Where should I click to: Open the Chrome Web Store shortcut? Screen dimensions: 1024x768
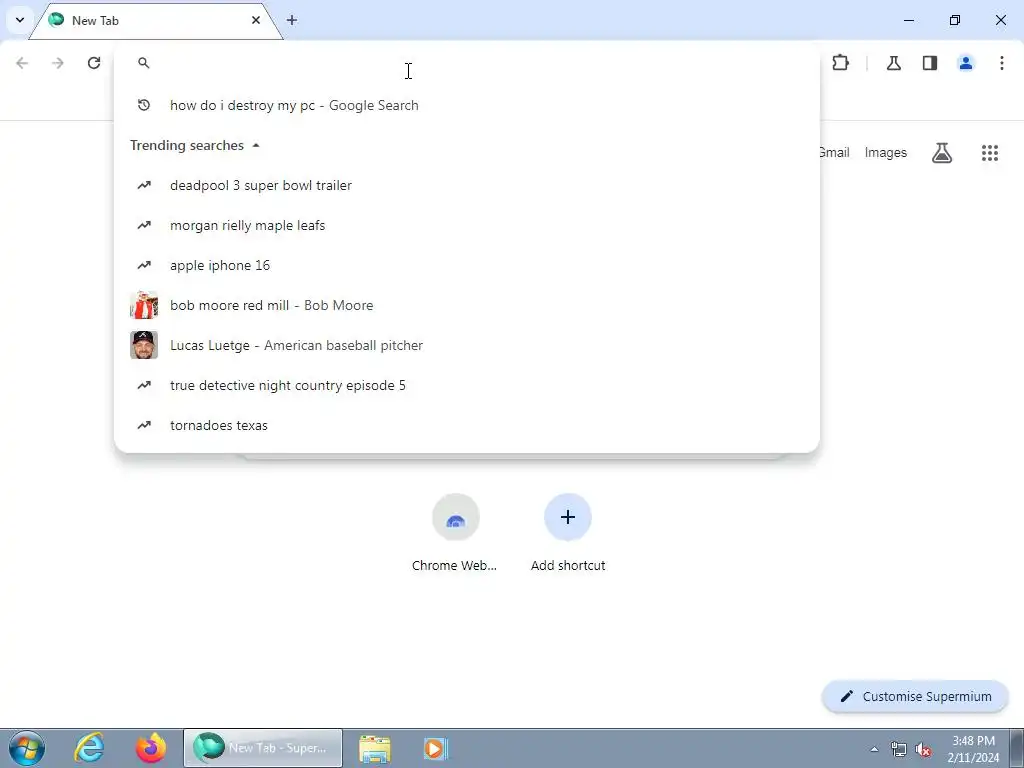455,534
